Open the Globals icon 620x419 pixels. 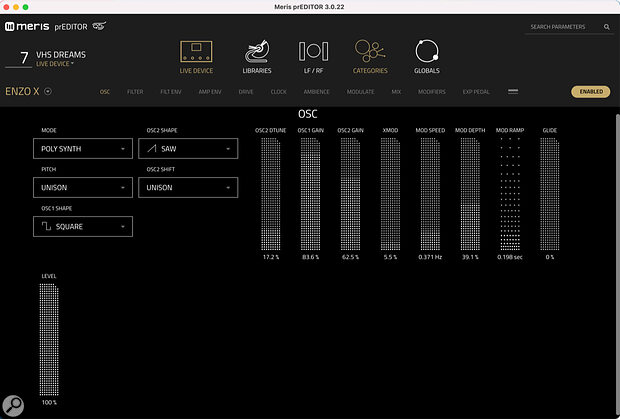[427, 51]
